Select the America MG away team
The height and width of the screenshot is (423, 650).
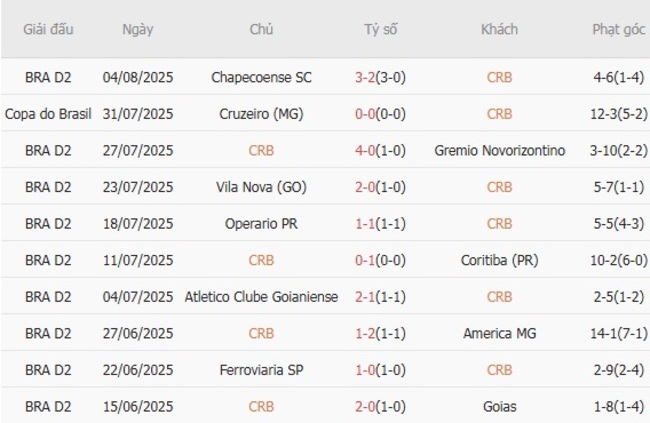pos(499,333)
